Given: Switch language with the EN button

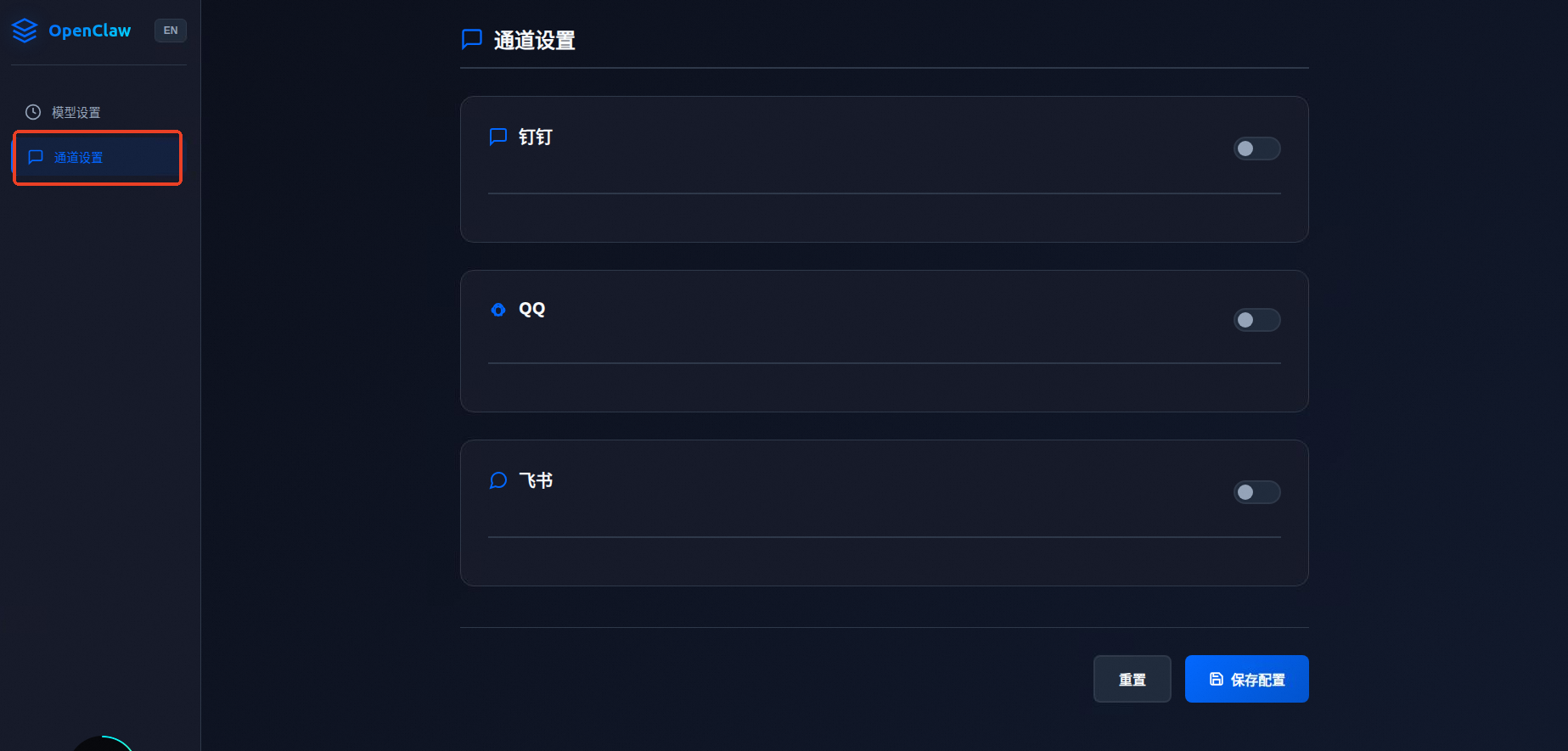Looking at the screenshot, I should pos(171,31).
